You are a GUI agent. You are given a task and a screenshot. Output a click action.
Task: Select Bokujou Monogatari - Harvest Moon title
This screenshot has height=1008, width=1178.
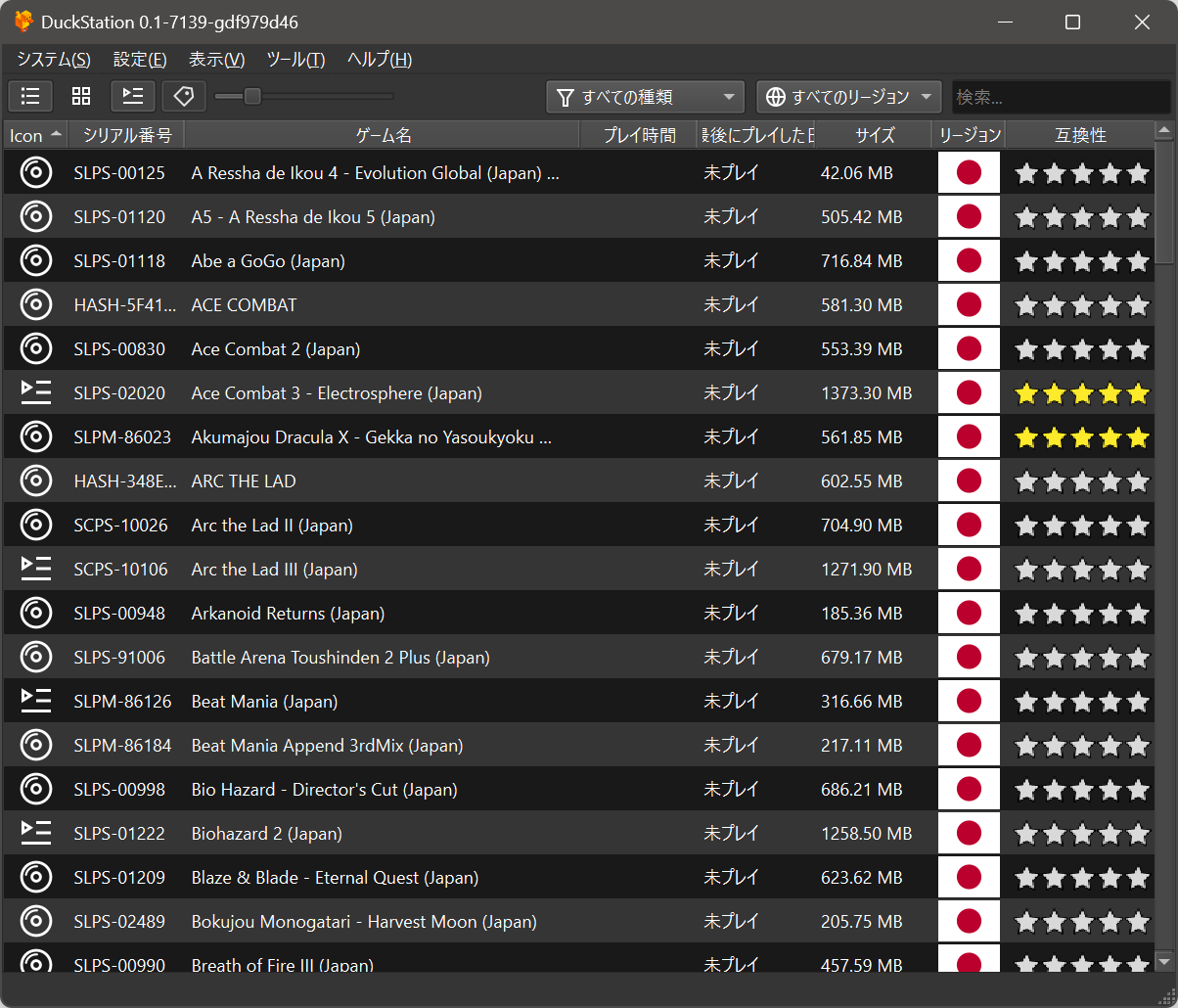point(364,922)
